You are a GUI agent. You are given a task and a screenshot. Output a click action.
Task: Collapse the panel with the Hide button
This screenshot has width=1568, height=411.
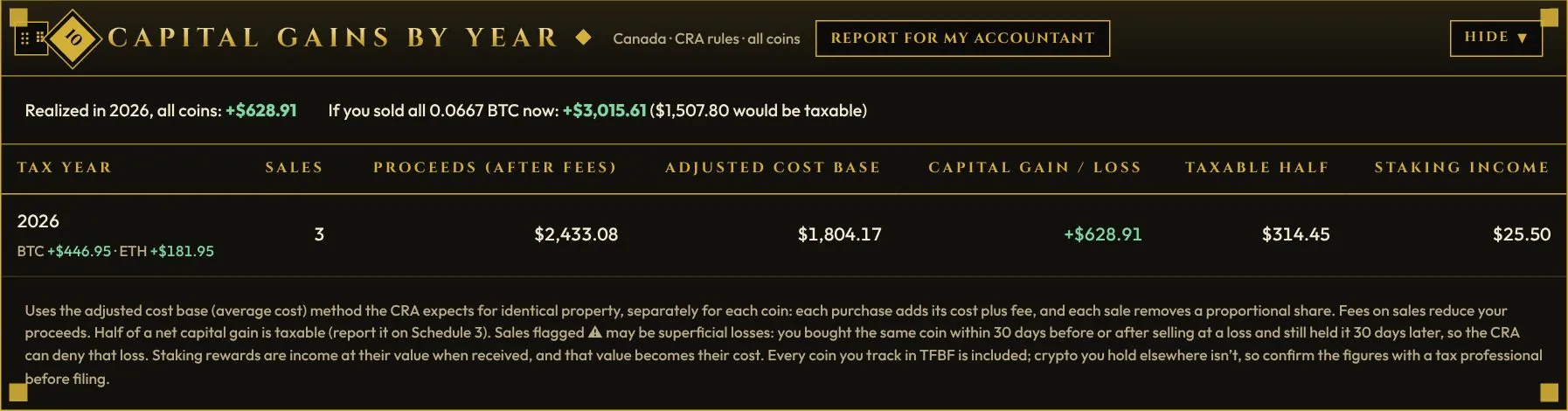point(1496,38)
